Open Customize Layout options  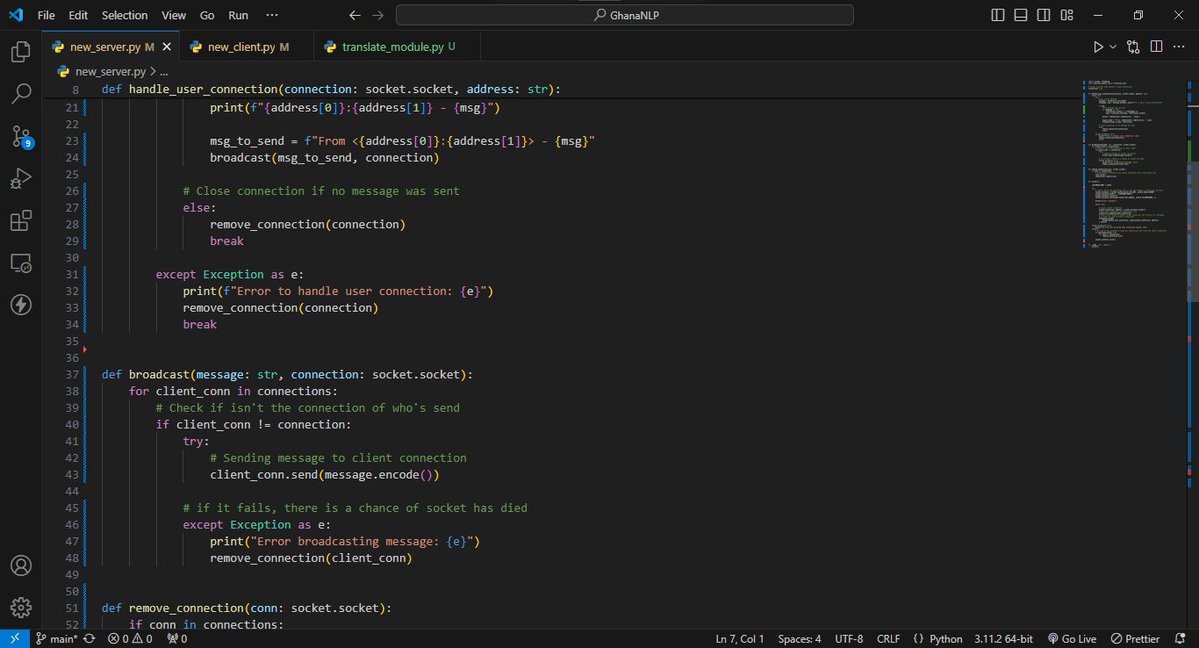1067,15
